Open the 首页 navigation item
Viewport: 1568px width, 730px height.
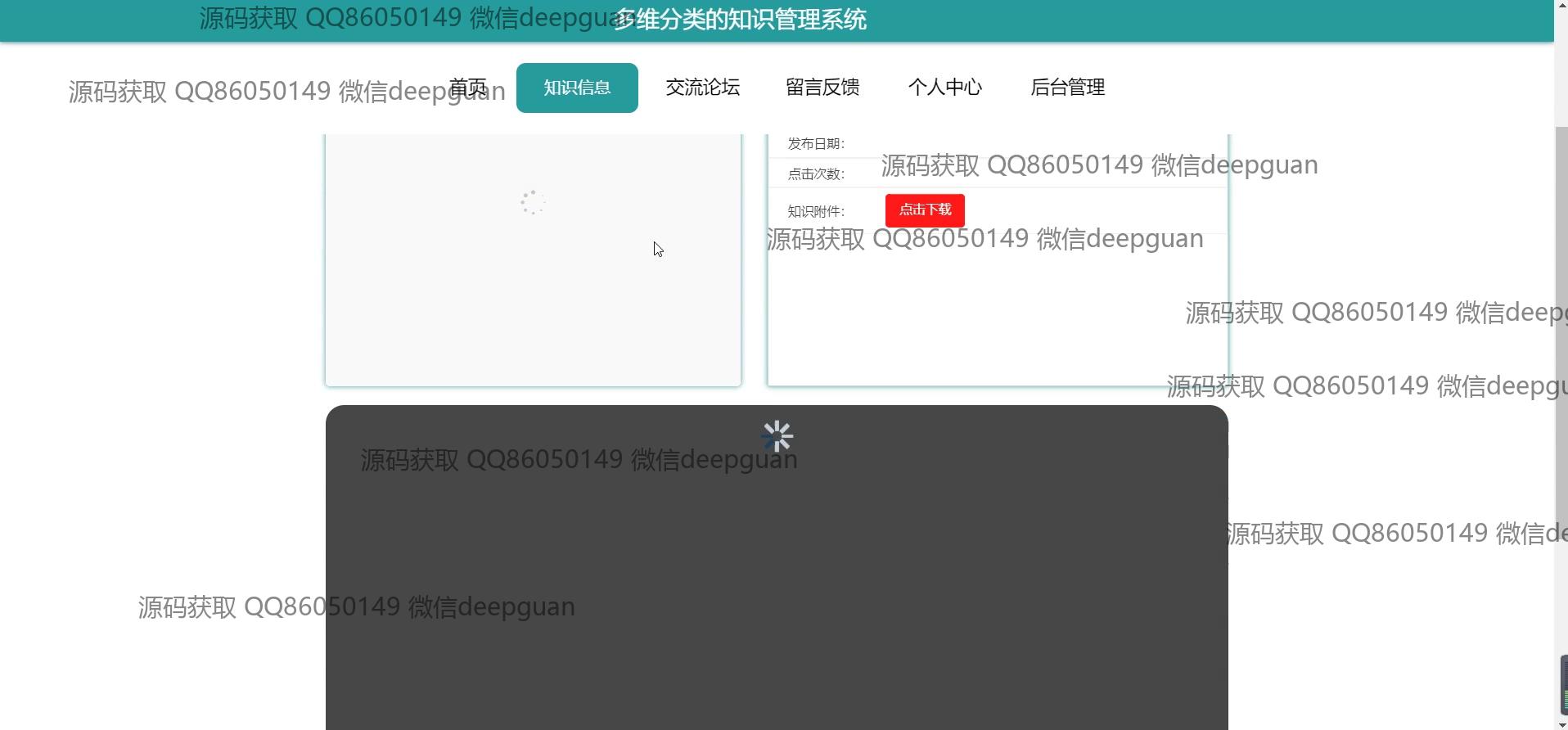468,88
